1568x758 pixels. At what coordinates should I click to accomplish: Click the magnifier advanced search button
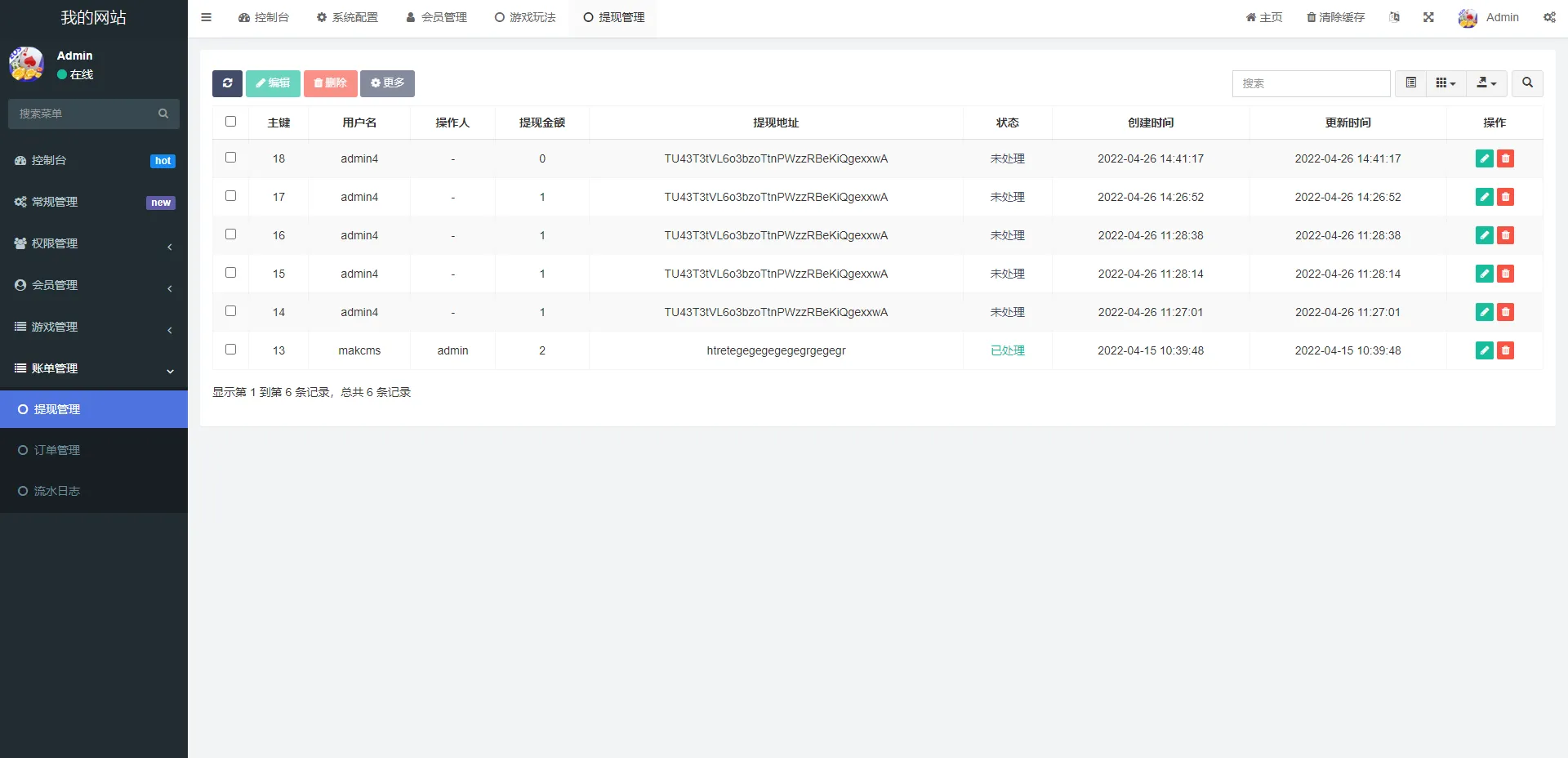[x=1527, y=83]
